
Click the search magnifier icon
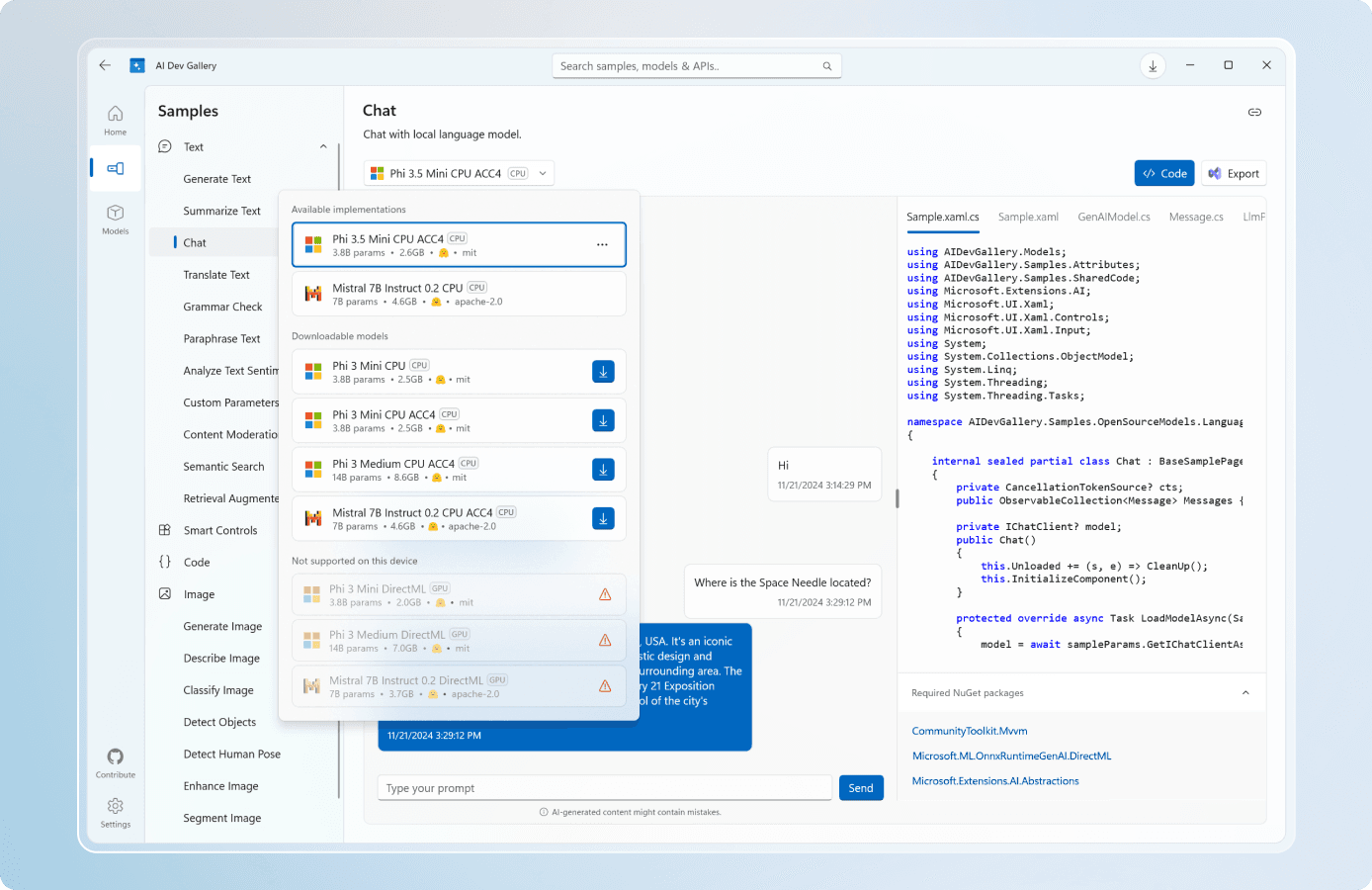pyautogui.click(x=827, y=66)
